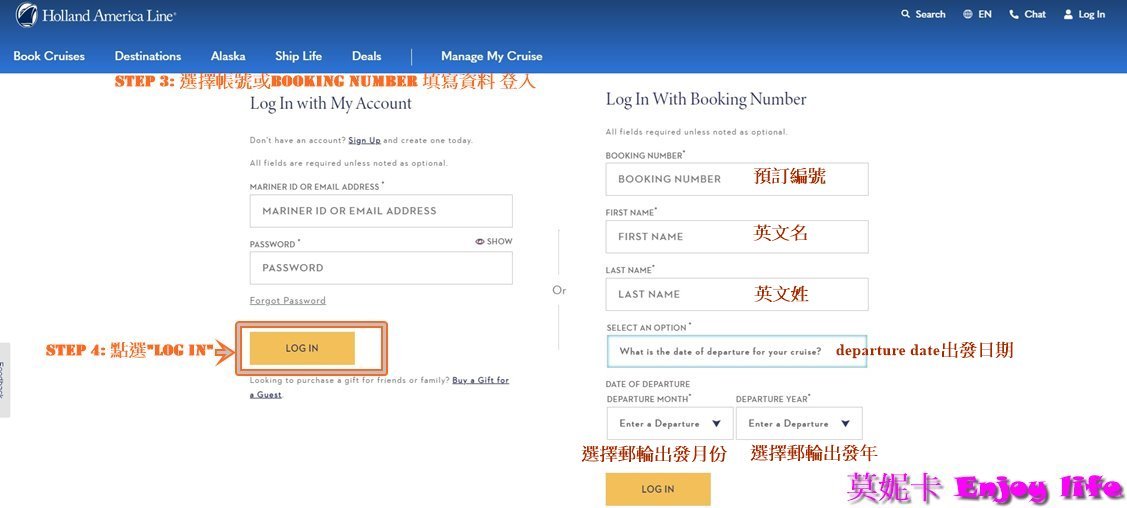Follow the Sign Up link
The width and height of the screenshot is (1127, 508).
364,141
